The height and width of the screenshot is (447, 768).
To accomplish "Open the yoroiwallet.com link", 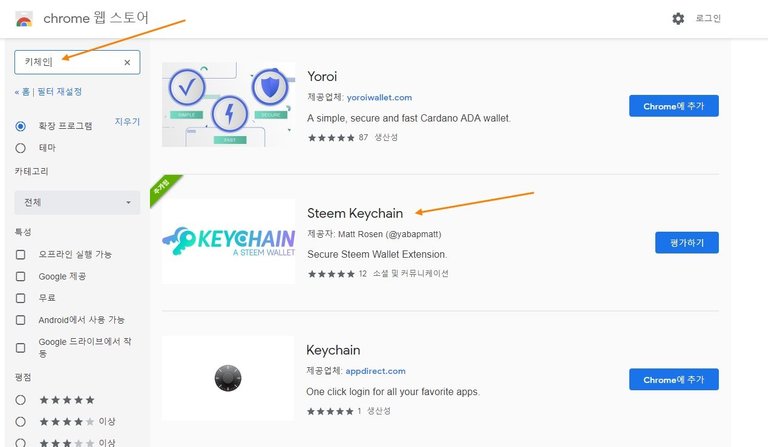I will point(379,98).
